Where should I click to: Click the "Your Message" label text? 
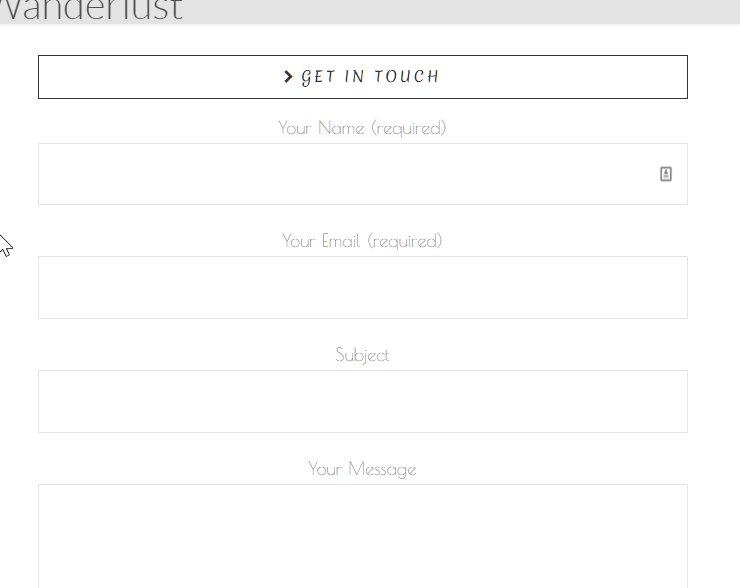(x=362, y=470)
